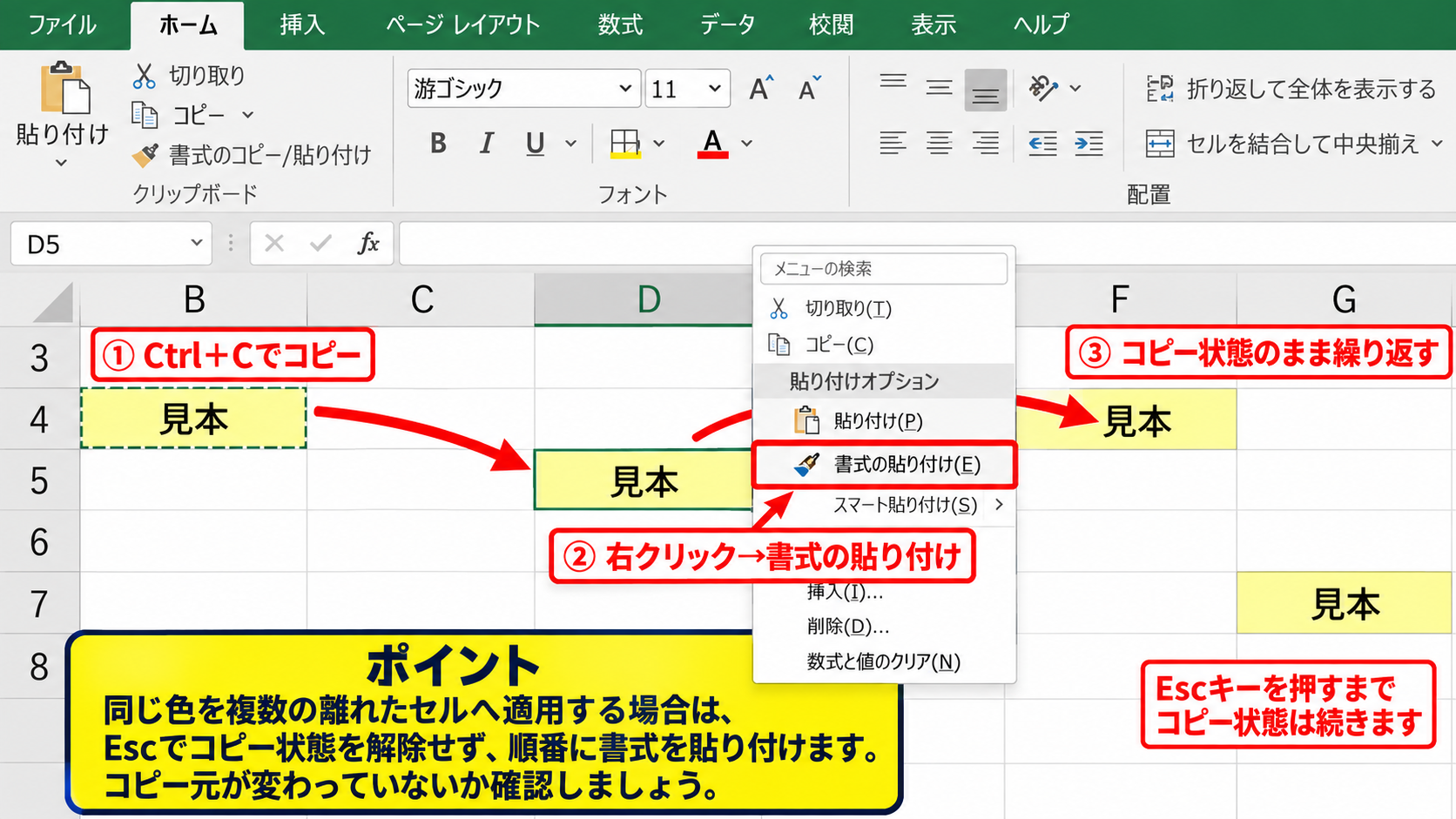Image resolution: width=1456 pixels, height=819 pixels.
Task: Switch to the 挿入 tab
Action: (x=302, y=24)
